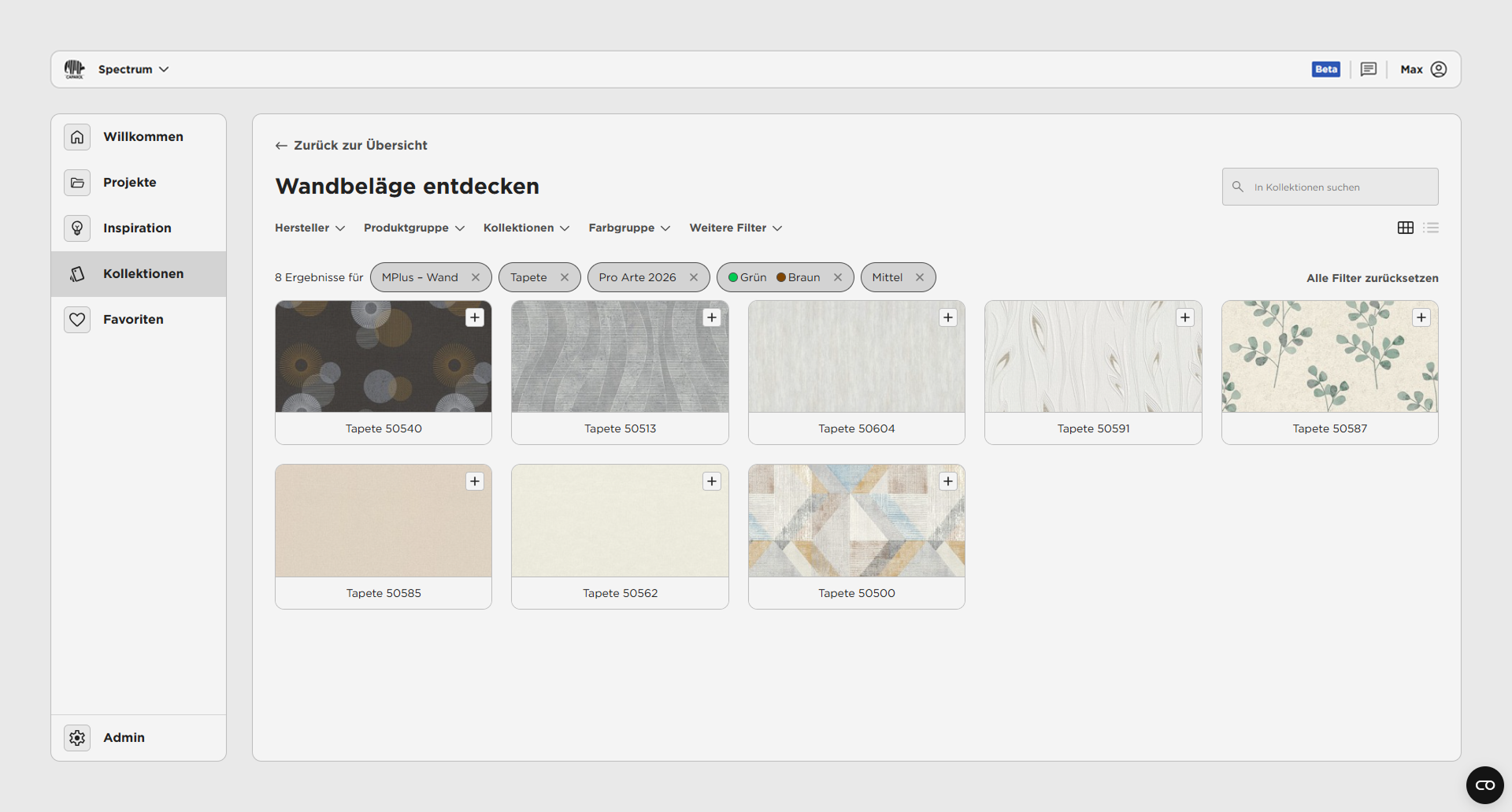Switch to list view layout
The image size is (1512, 812).
pos(1431,228)
